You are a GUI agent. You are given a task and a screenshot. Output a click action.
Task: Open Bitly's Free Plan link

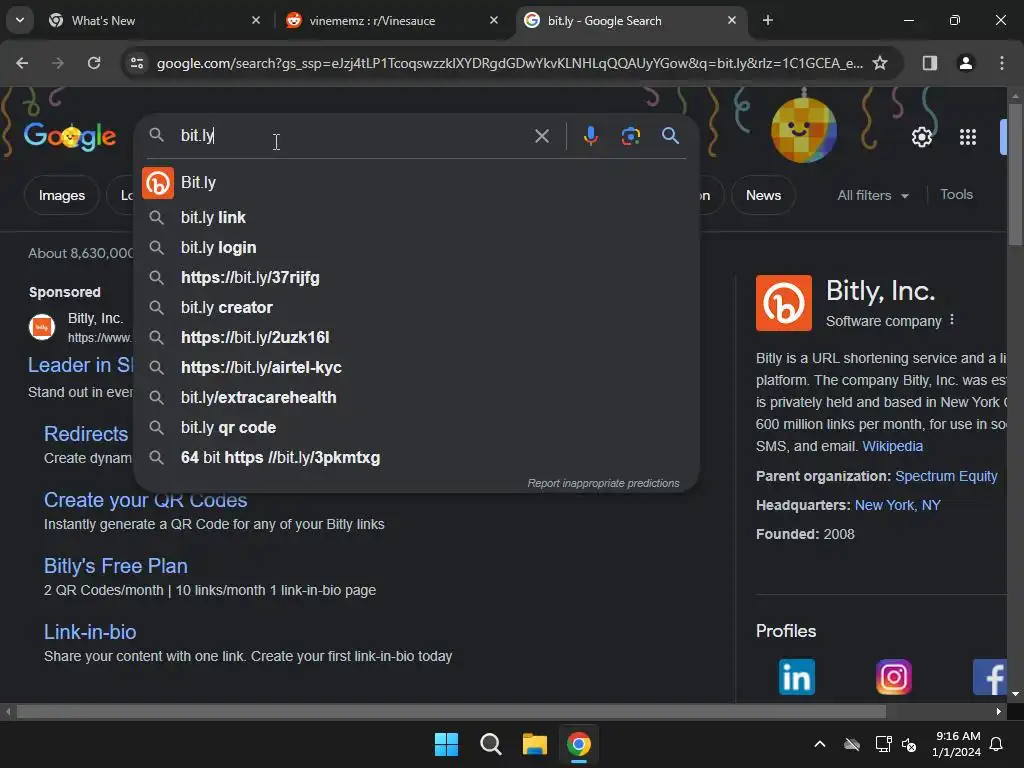pos(116,566)
